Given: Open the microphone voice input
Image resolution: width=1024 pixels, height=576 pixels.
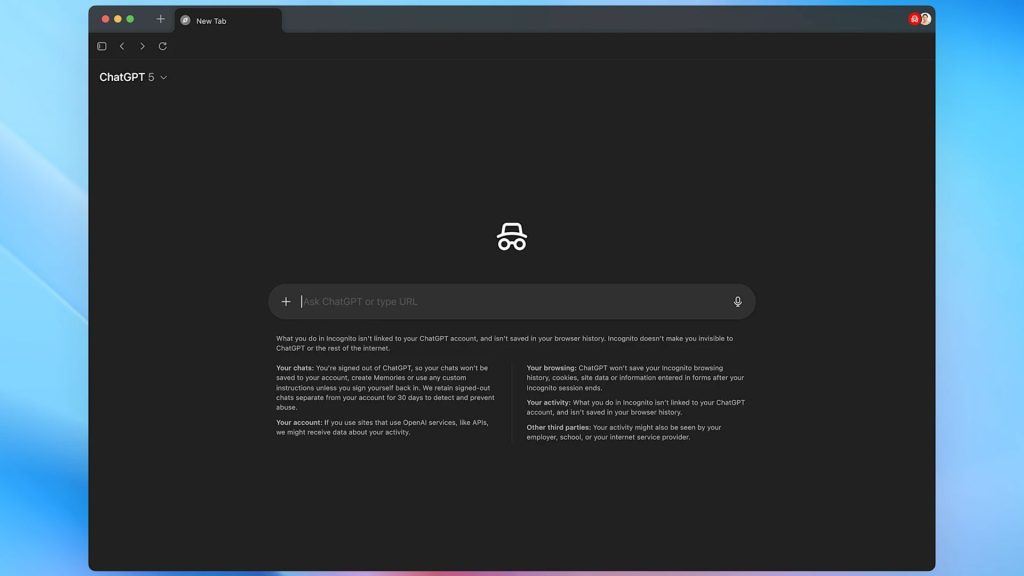Looking at the screenshot, I should tap(737, 301).
